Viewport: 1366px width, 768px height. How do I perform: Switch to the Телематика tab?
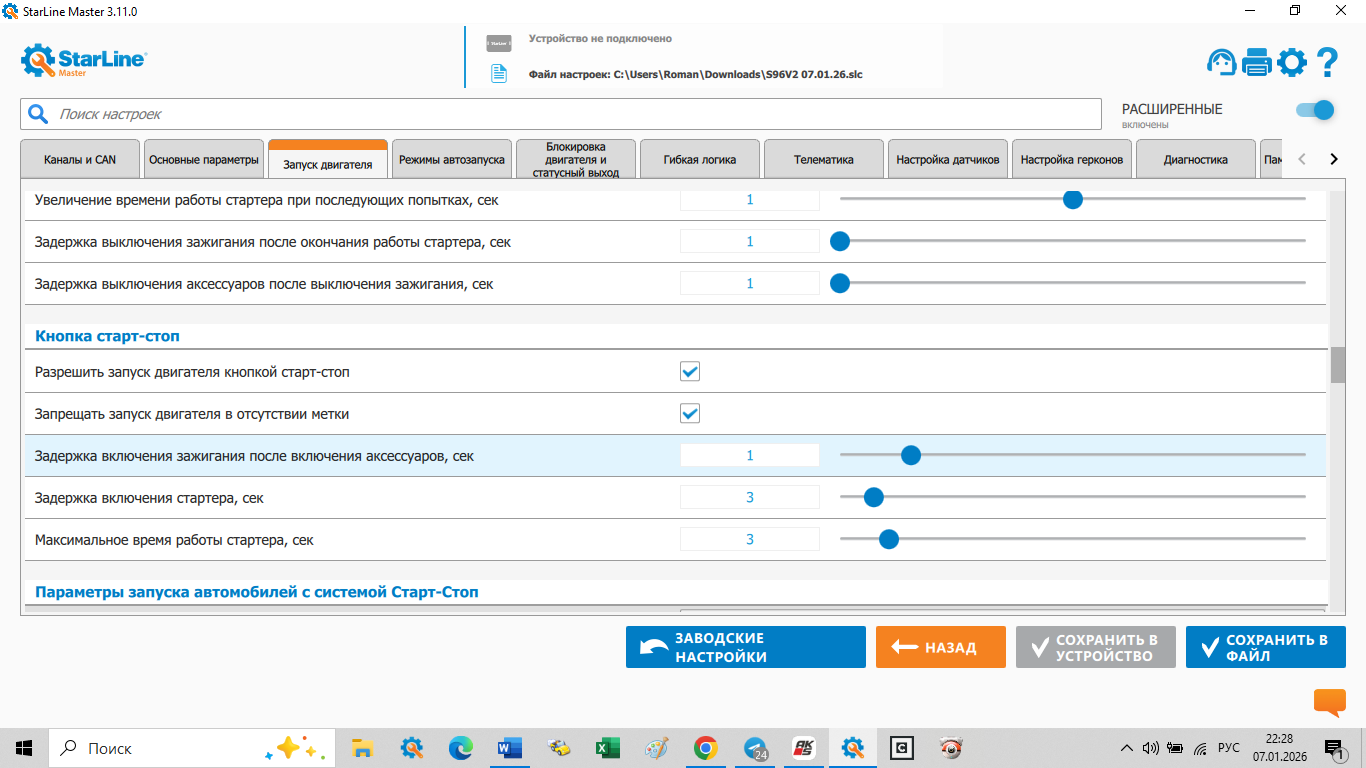coord(823,159)
